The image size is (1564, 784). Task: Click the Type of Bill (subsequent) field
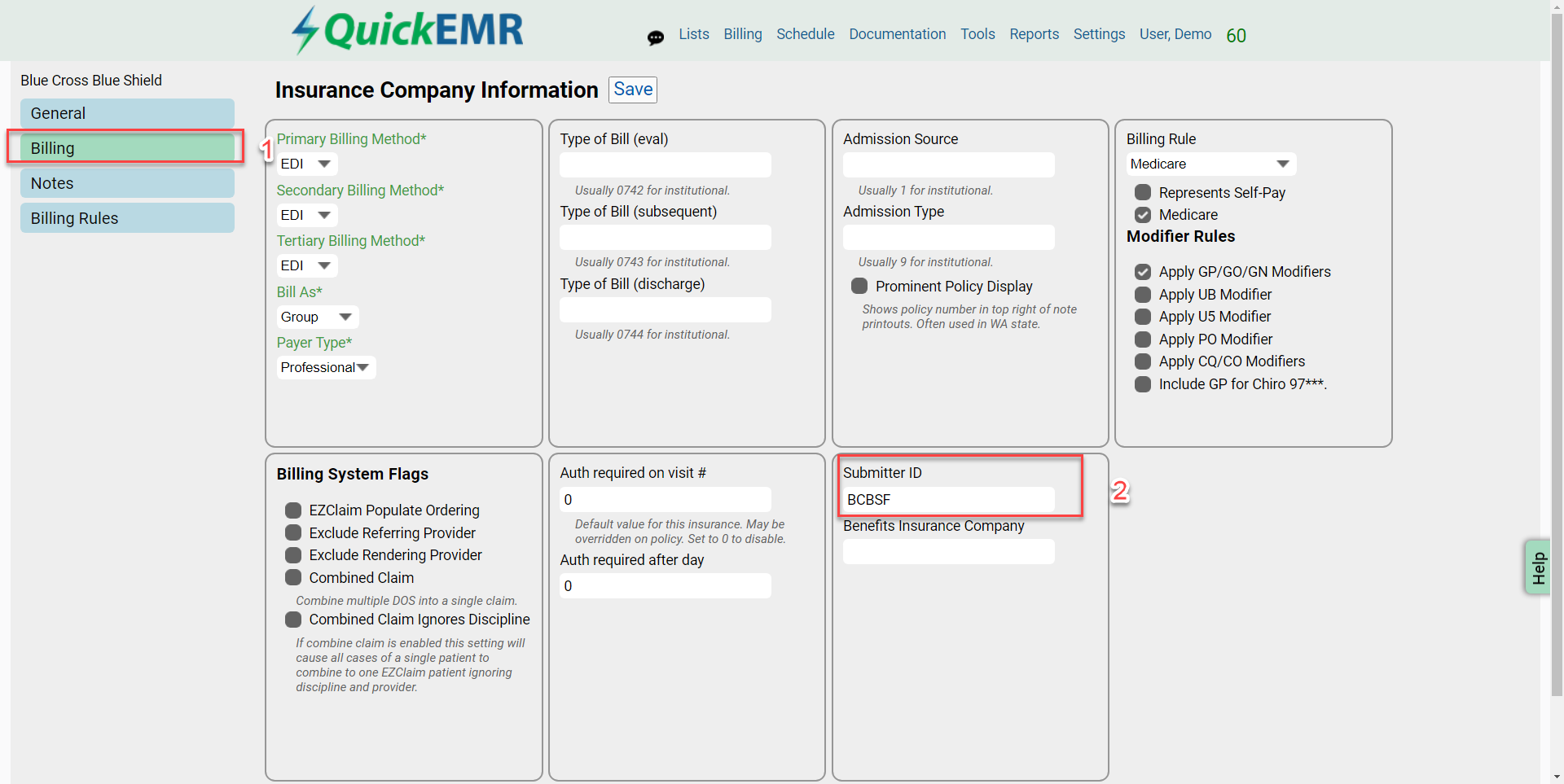click(x=666, y=237)
